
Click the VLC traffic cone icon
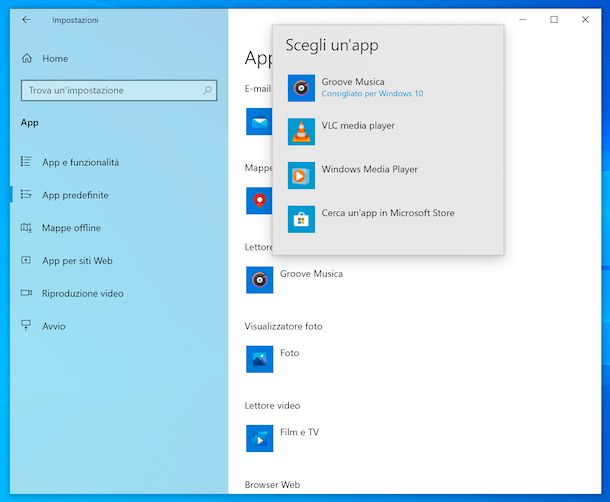301,132
